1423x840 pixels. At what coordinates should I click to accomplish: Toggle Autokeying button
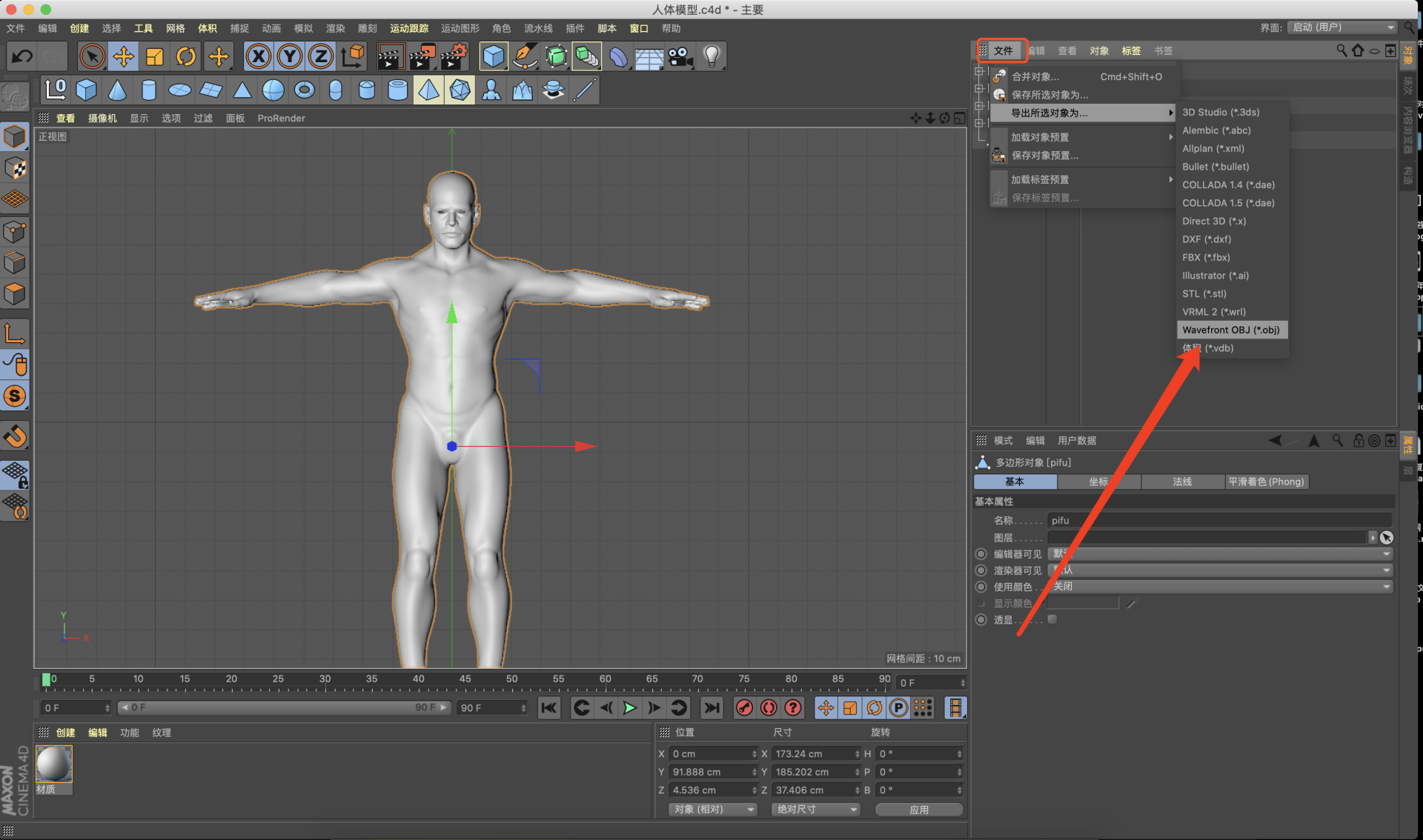click(769, 708)
